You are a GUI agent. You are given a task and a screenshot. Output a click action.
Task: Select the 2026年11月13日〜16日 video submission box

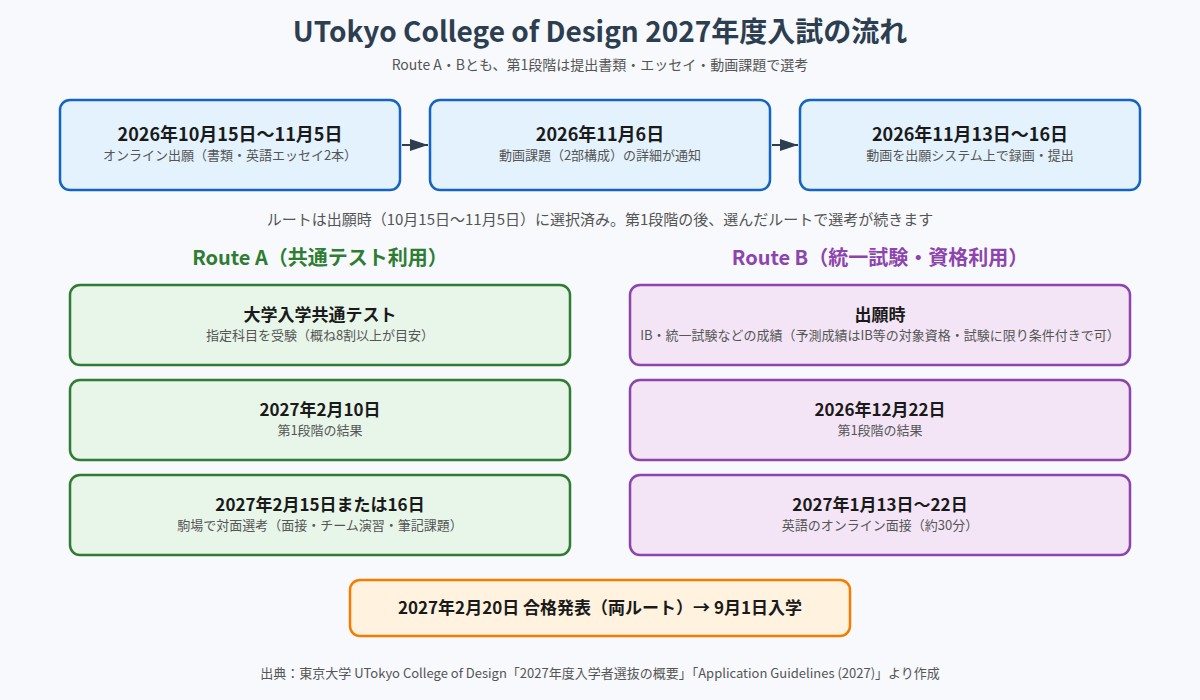click(970, 145)
